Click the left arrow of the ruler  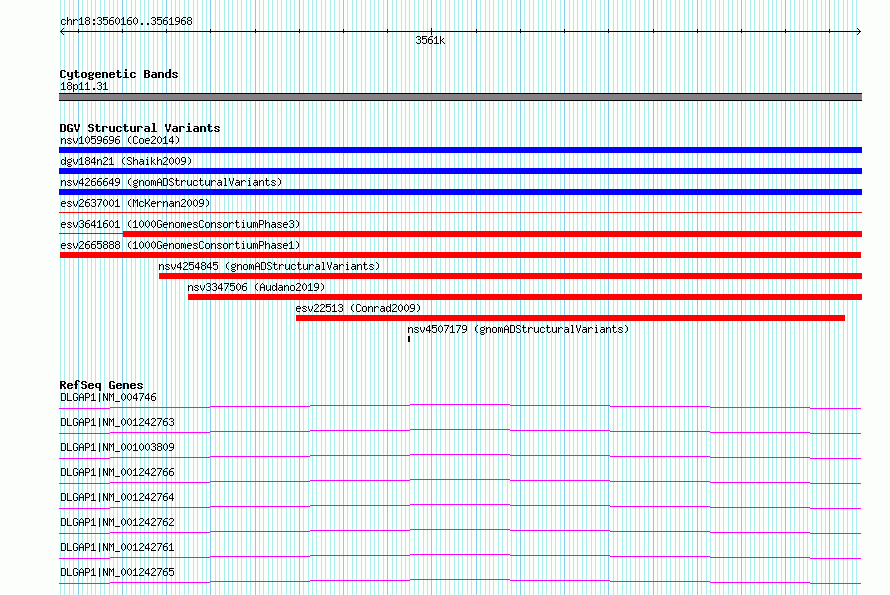point(62,32)
